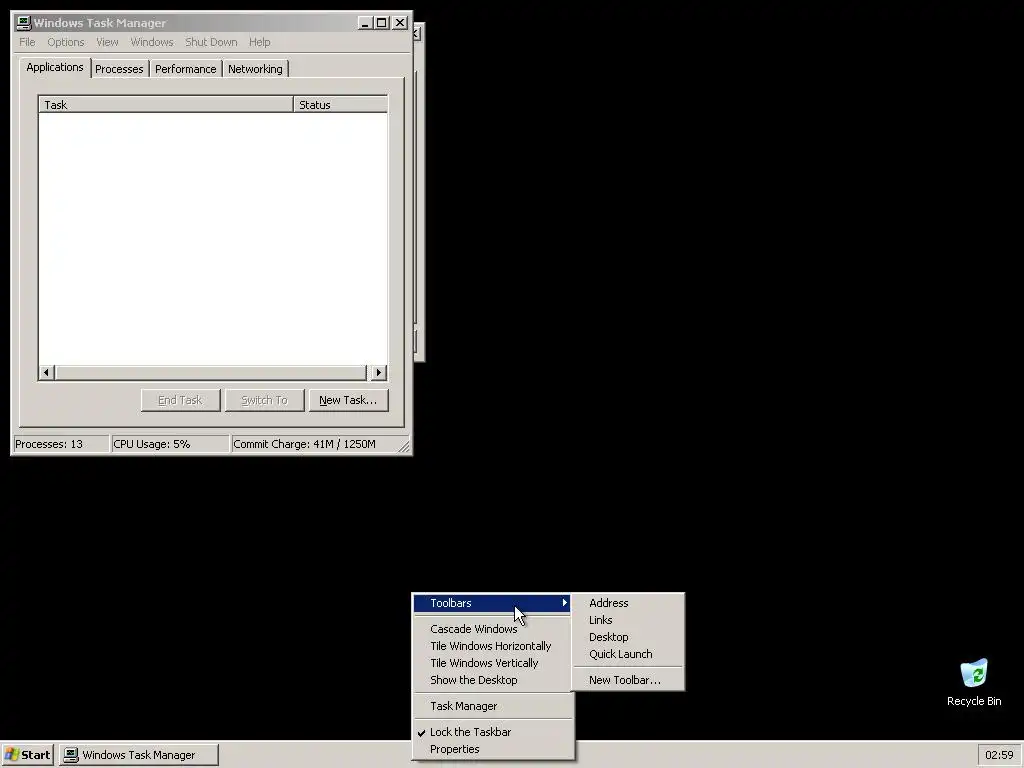Screen dimensions: 1024x768
Task: Click the New Task... button
Action: pyautogui.click(x=348, y=400)
